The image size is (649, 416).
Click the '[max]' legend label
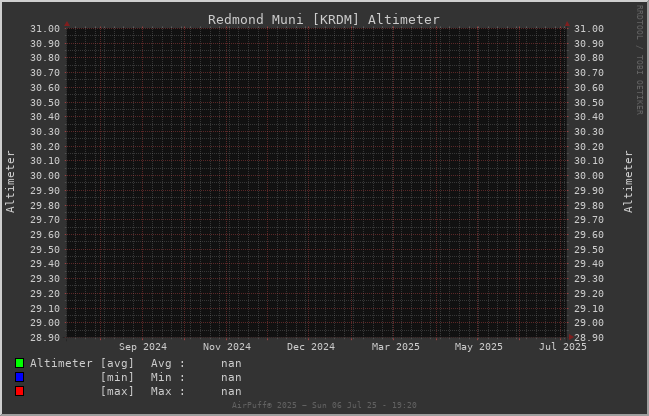117,392
